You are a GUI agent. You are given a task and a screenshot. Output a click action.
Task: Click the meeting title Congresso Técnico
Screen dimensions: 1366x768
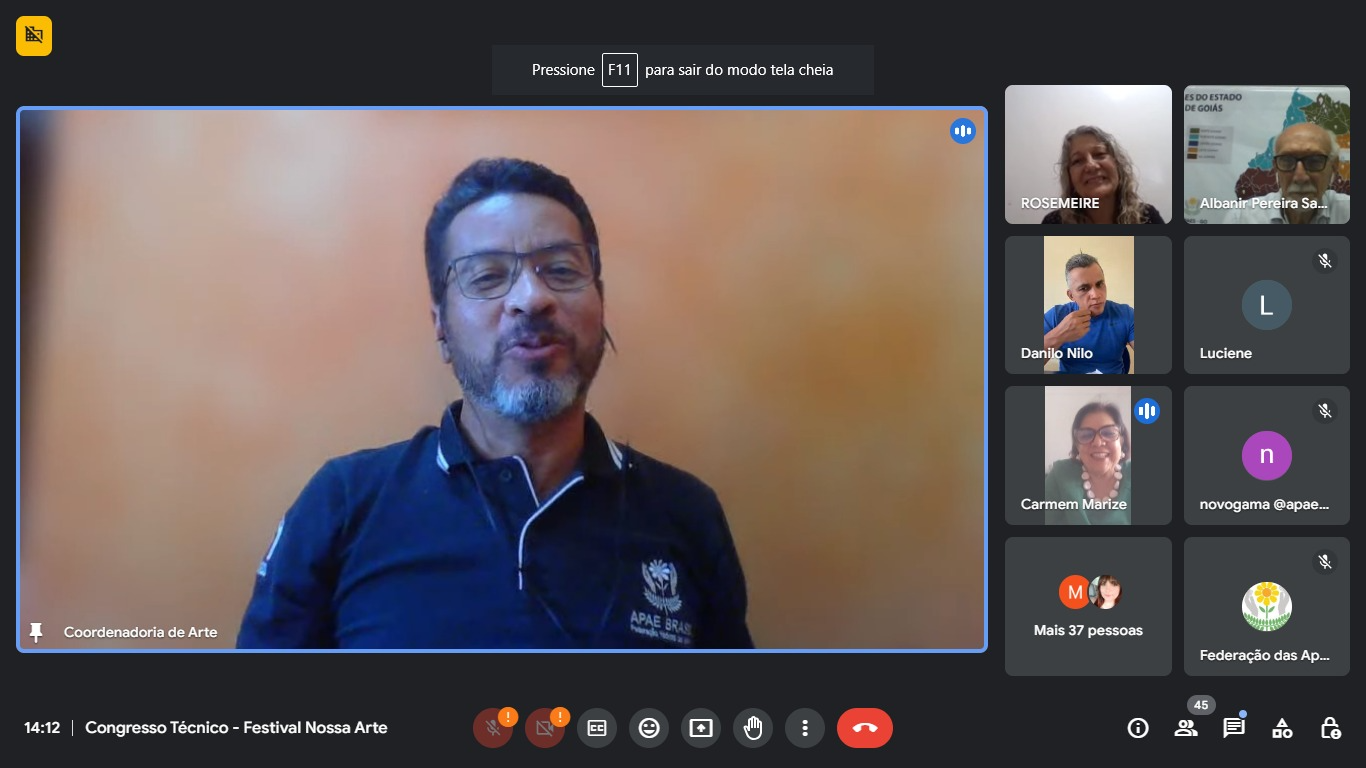click(x=236, y=728)
